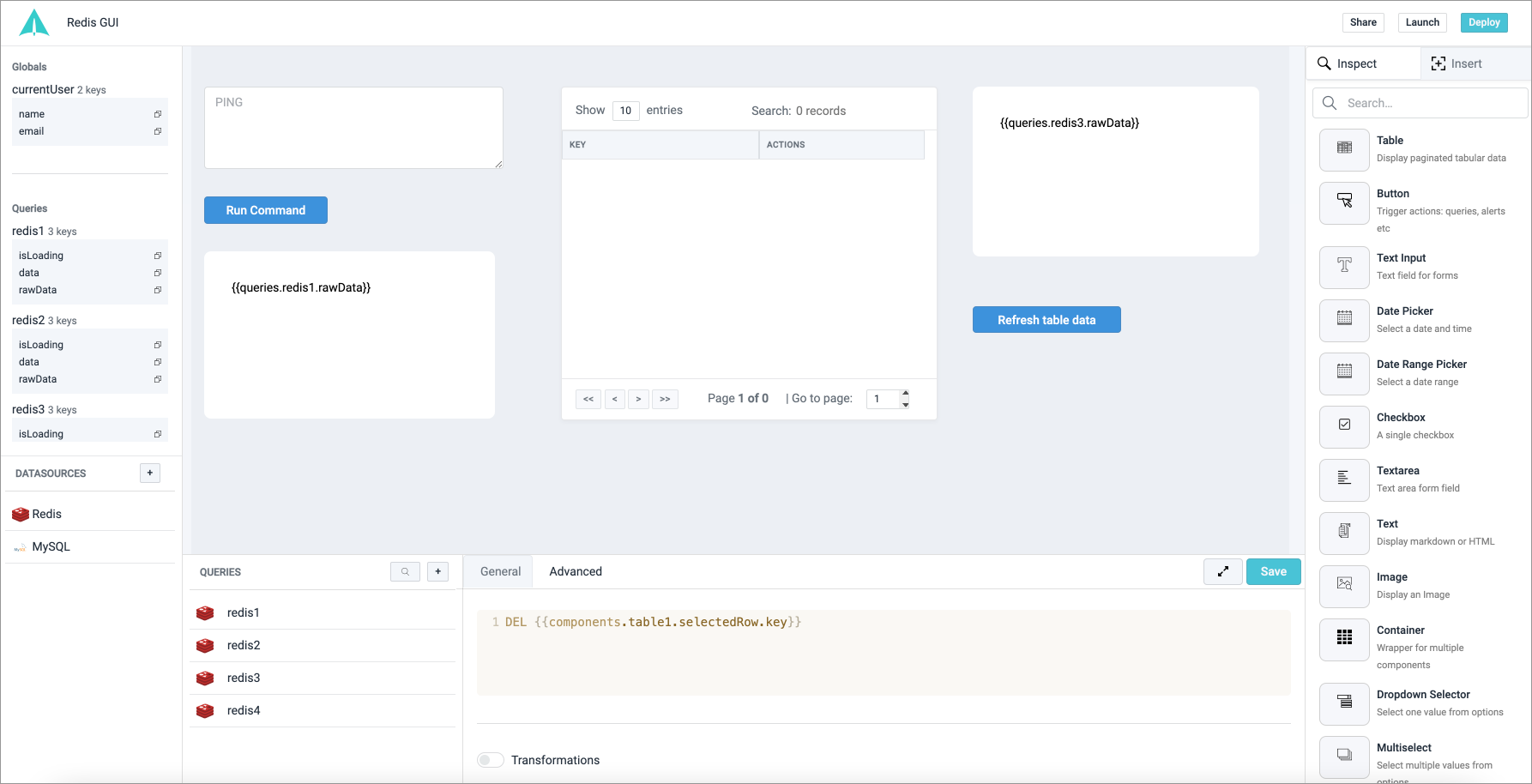
Task: Open the queries search magnifier
Action: [405, 571]
